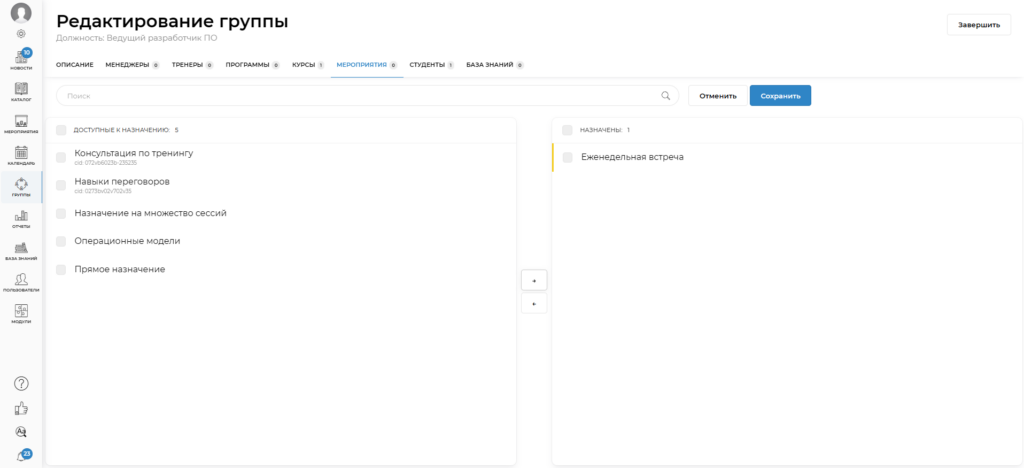Click the Завершить button
1024x468 pixels.
tap(979, 25)
